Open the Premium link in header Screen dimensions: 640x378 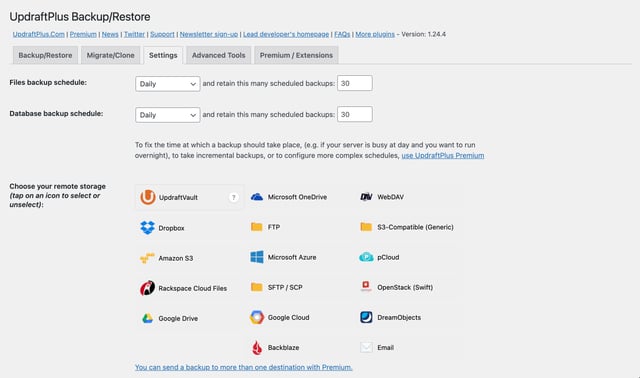83,34
